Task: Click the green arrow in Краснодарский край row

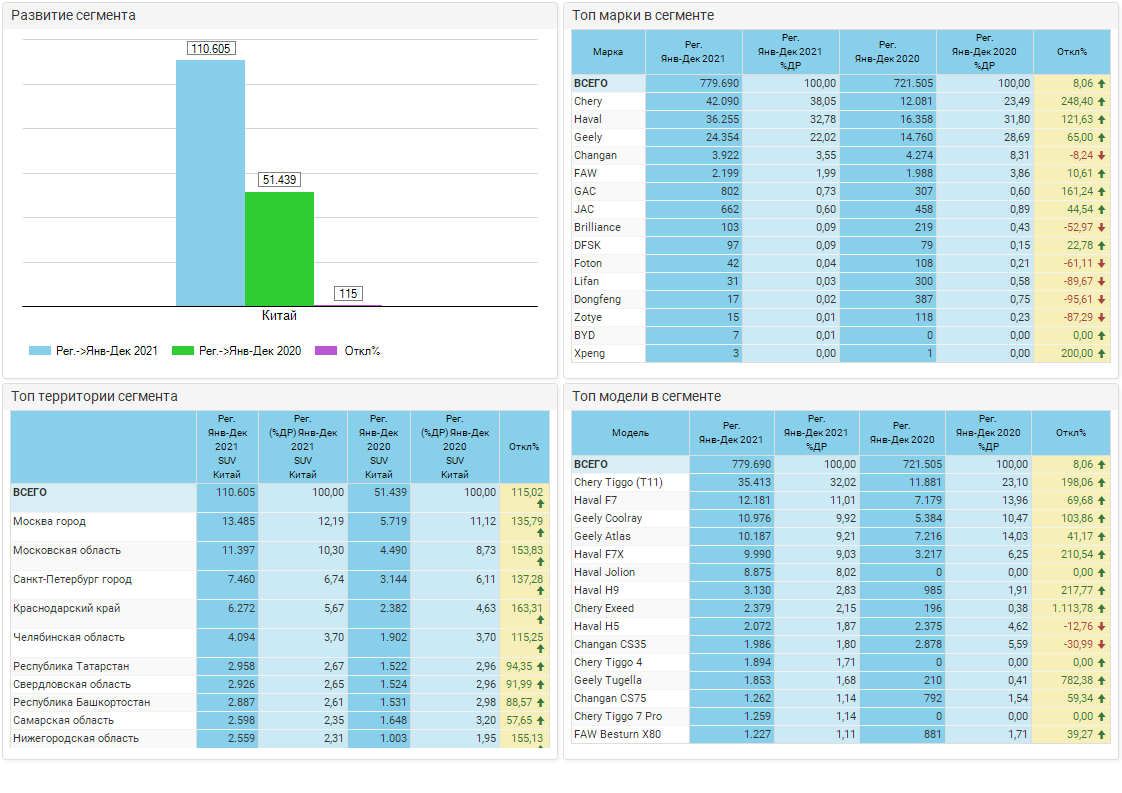Action: [540, 620]
